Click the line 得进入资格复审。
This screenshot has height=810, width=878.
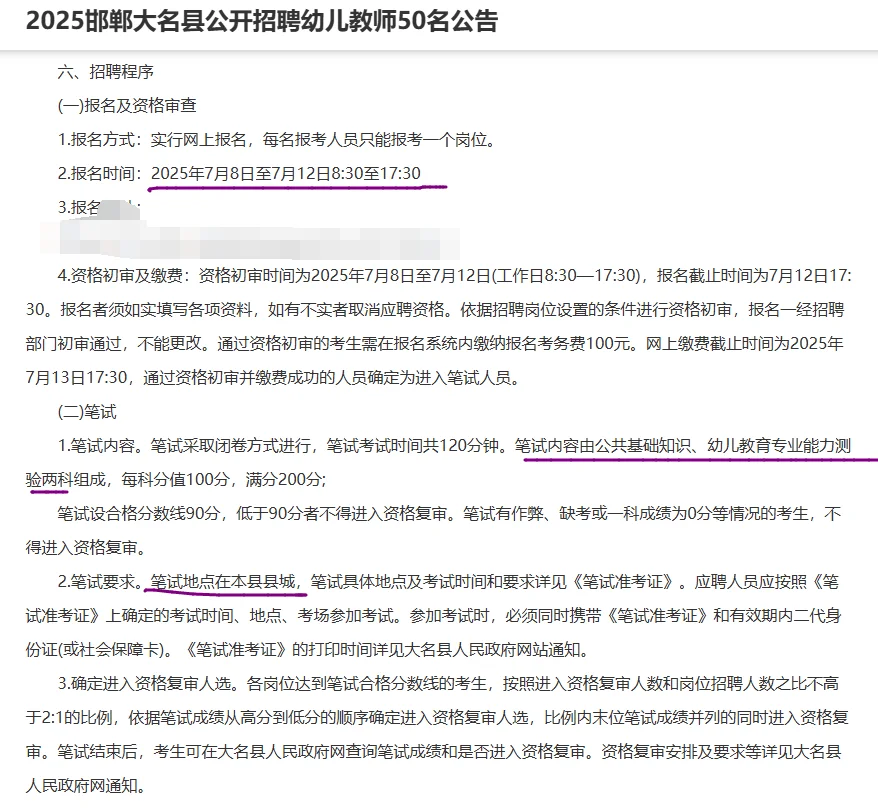point(87,548)
